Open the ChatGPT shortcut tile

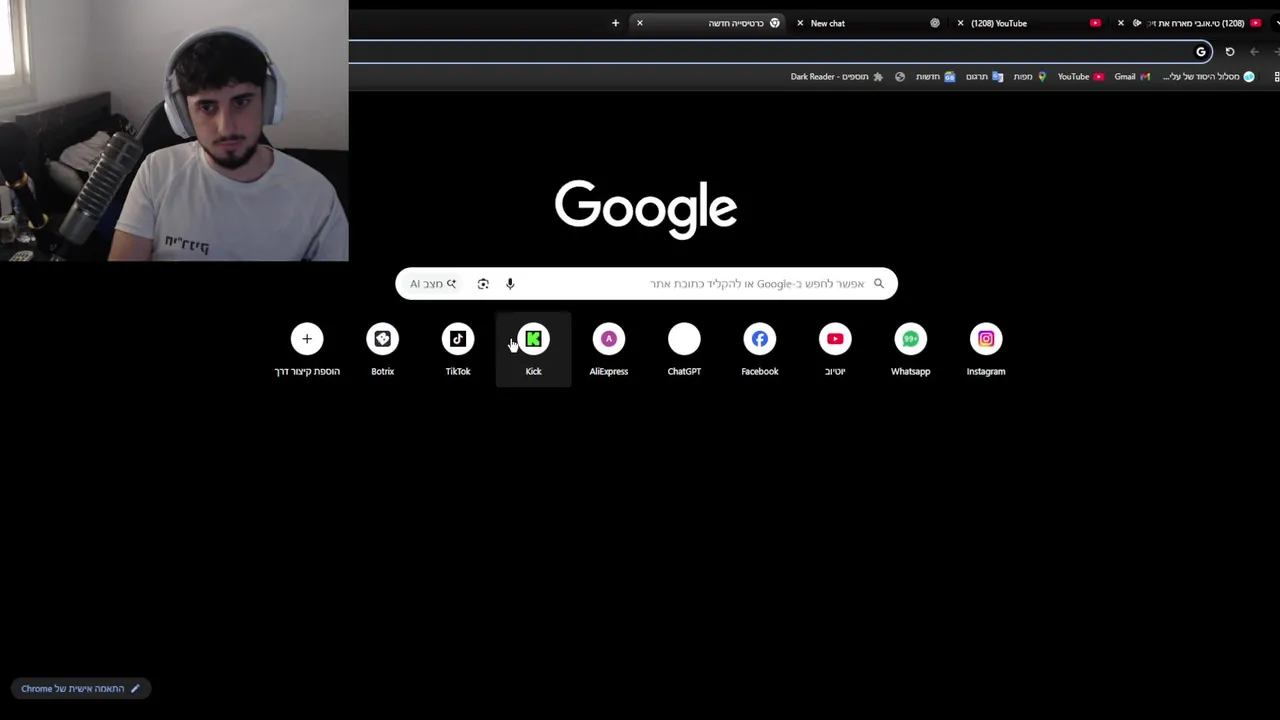[x=684, y=349]
